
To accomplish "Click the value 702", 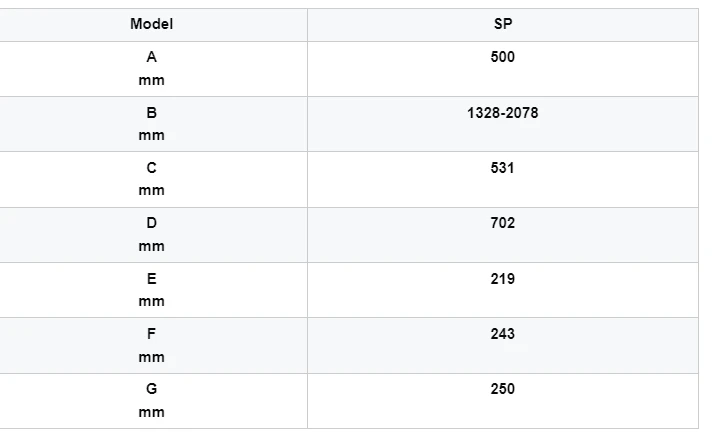I will pos(503,223).
